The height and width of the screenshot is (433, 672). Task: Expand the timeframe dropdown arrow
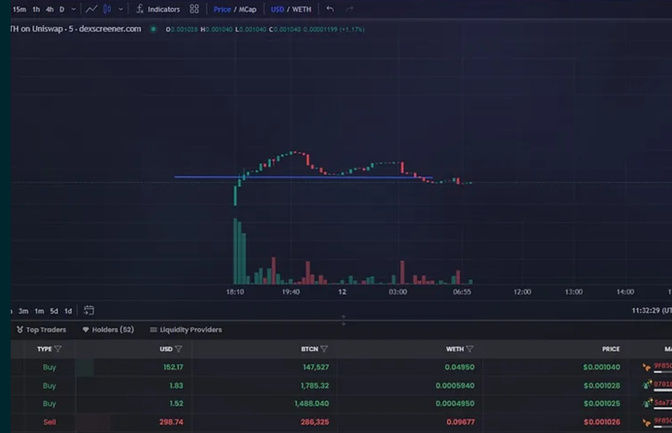tap(74, 9)
